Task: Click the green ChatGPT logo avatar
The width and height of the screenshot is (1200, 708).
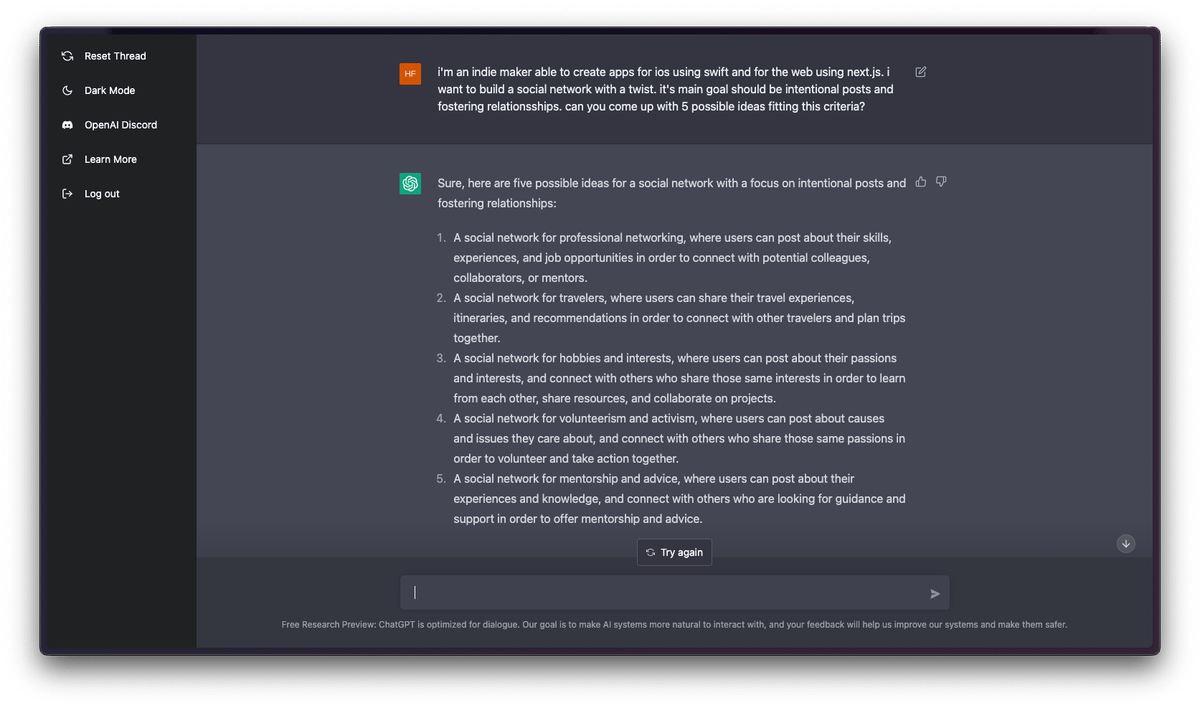Action: pyautogui.click(x=410, y=184)
